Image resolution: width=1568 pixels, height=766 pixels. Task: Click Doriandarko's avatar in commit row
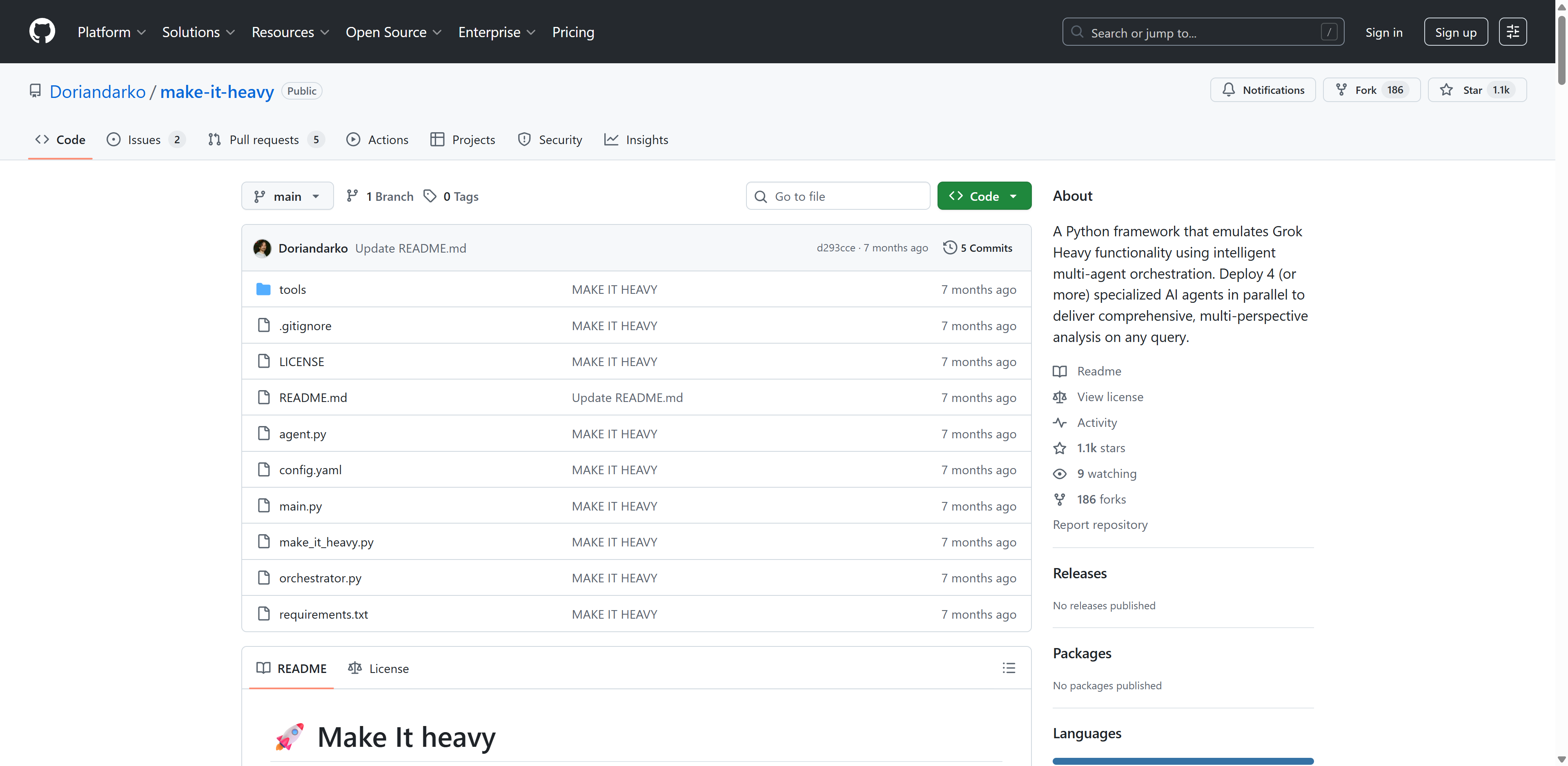coord(262,248)
